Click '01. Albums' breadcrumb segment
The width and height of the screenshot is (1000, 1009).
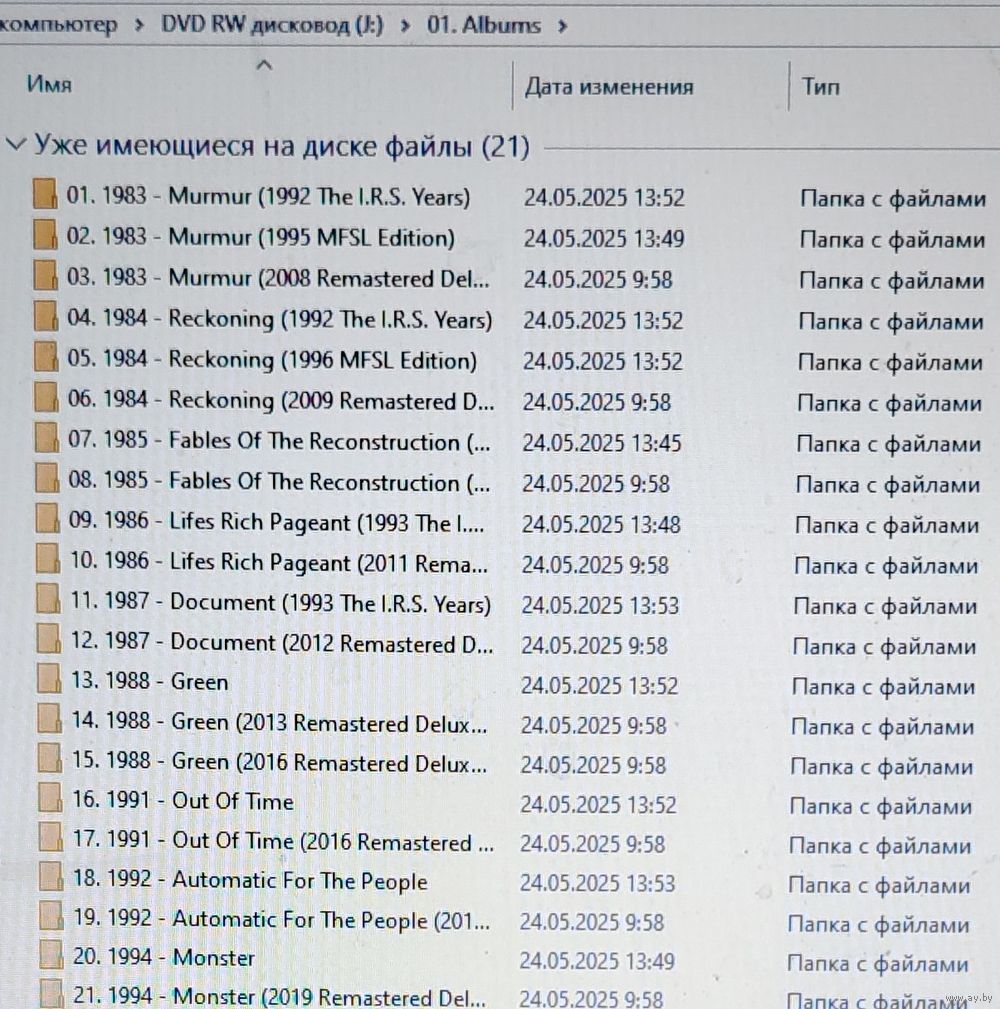484,25
